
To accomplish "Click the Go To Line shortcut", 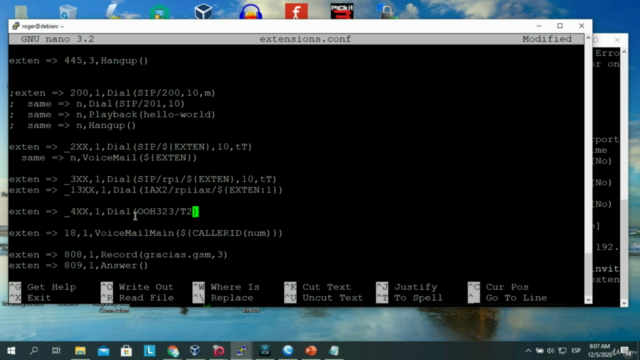I will click(x=507, y=298).
